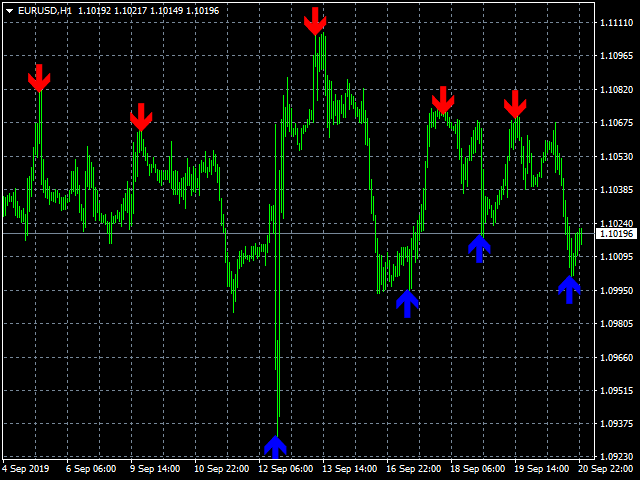Click the 19 Sep 14:00 time label

click(x=542, y=469)
